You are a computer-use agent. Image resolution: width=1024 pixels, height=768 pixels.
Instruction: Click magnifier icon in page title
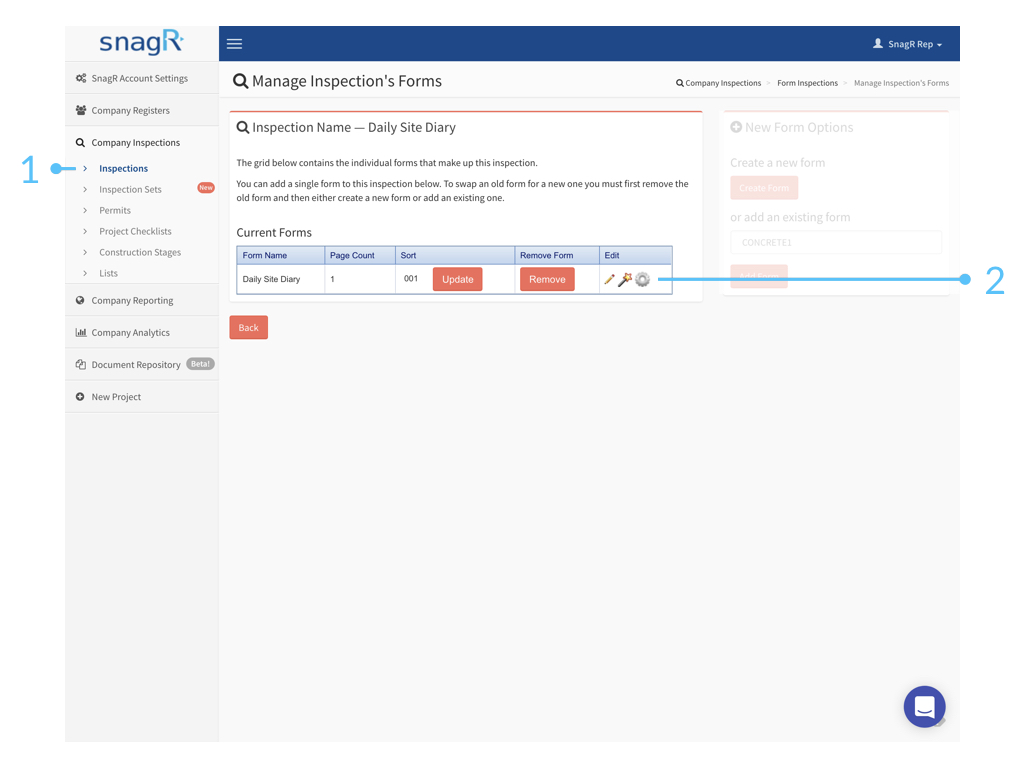[x=240, y=81]
